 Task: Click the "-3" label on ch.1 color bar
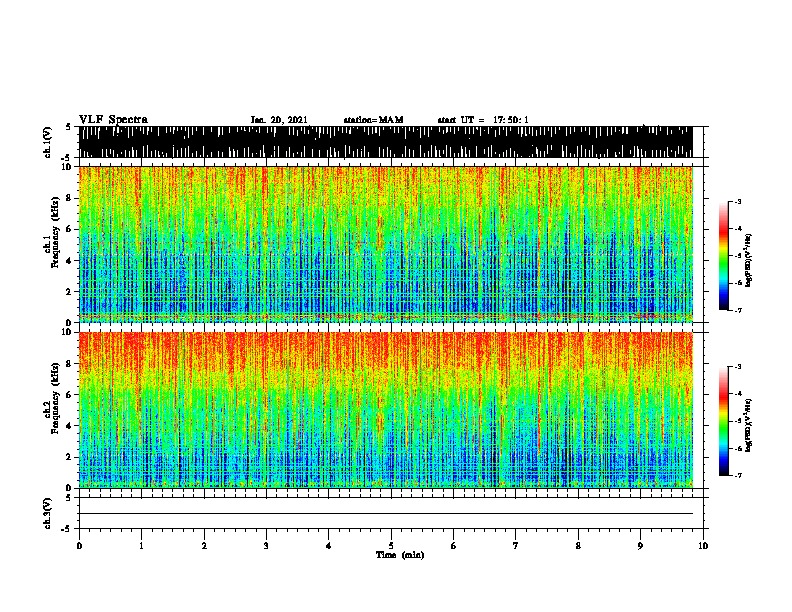click(737, 201)
